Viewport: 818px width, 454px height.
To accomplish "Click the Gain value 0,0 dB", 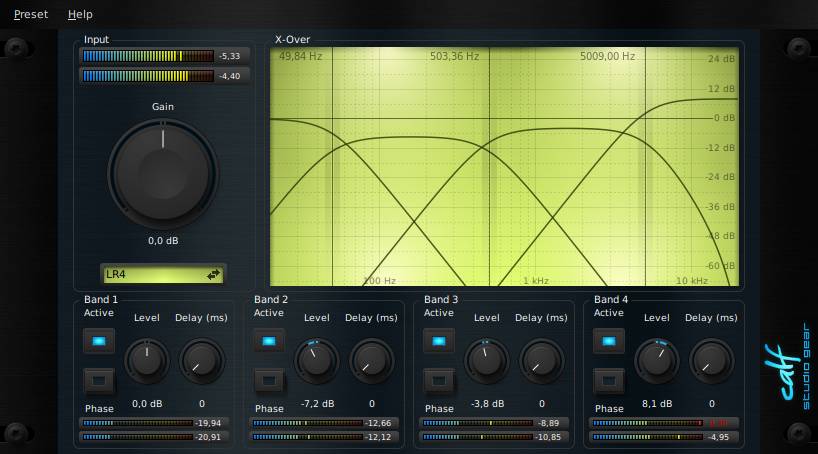I will coord(163,241).
